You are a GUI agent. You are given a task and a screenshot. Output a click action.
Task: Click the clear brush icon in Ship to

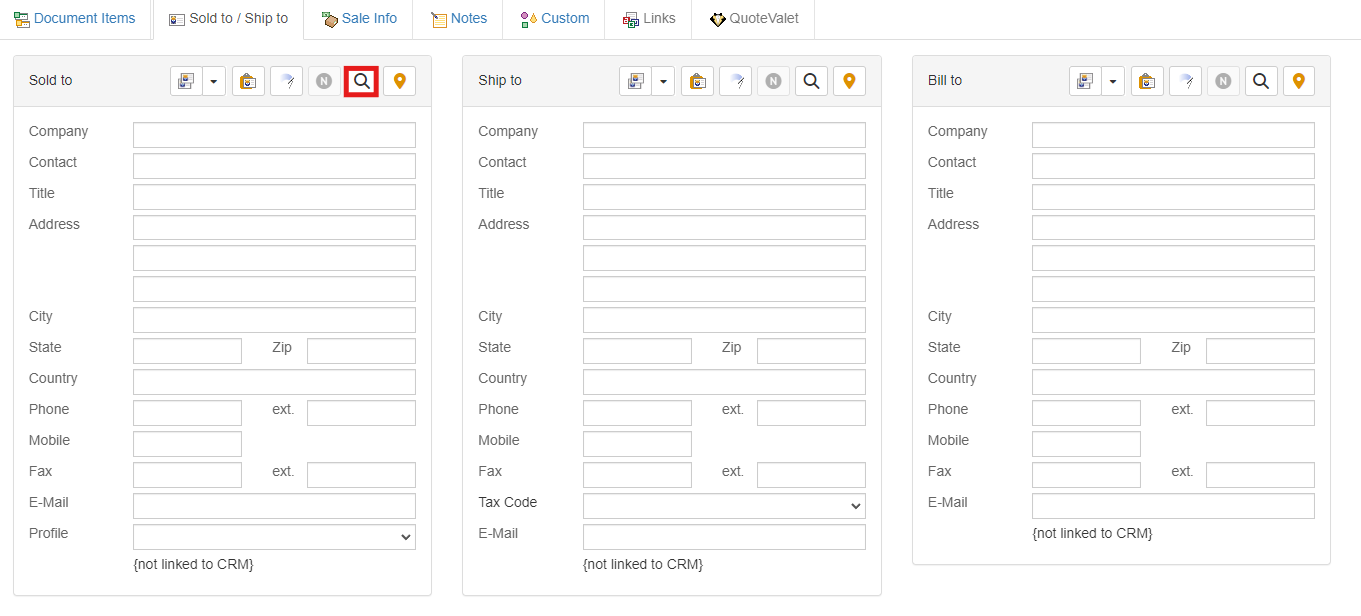coord(735,81)
